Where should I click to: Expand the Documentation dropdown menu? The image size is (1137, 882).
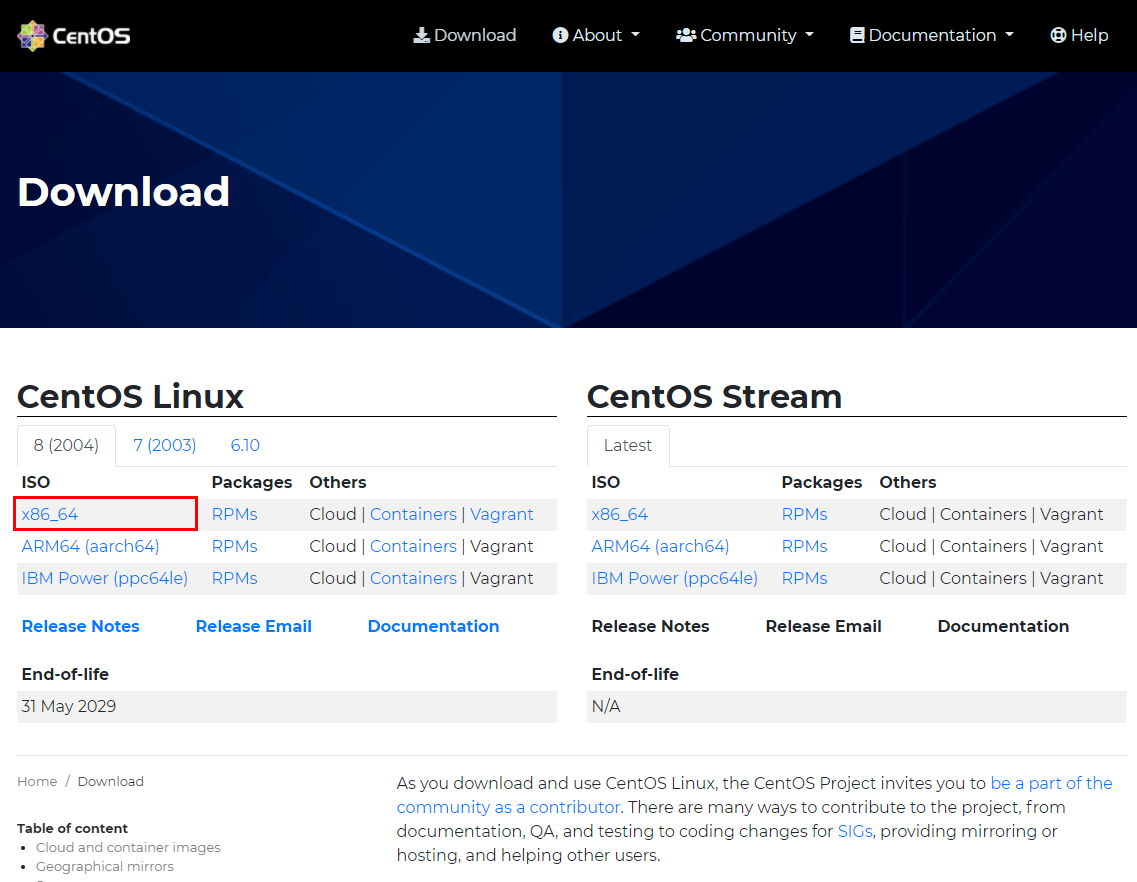click(x=932, y=36)
